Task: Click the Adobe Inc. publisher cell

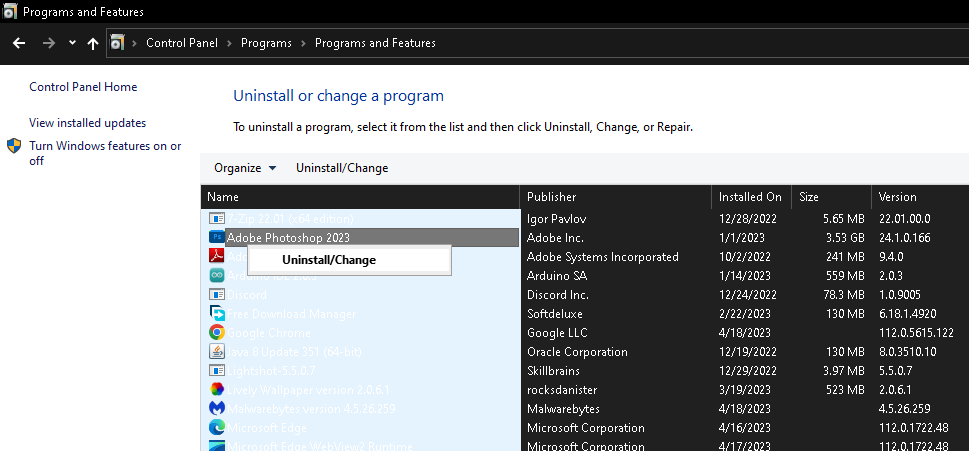Action: click(x=556, y=238)
